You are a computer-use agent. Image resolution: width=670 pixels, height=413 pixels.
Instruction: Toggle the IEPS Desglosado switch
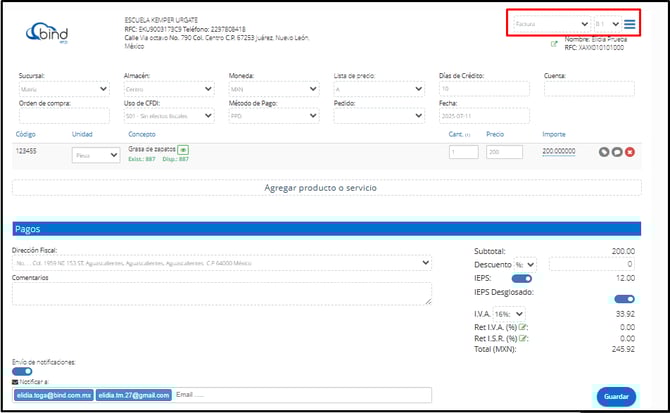tap(625, 298)
